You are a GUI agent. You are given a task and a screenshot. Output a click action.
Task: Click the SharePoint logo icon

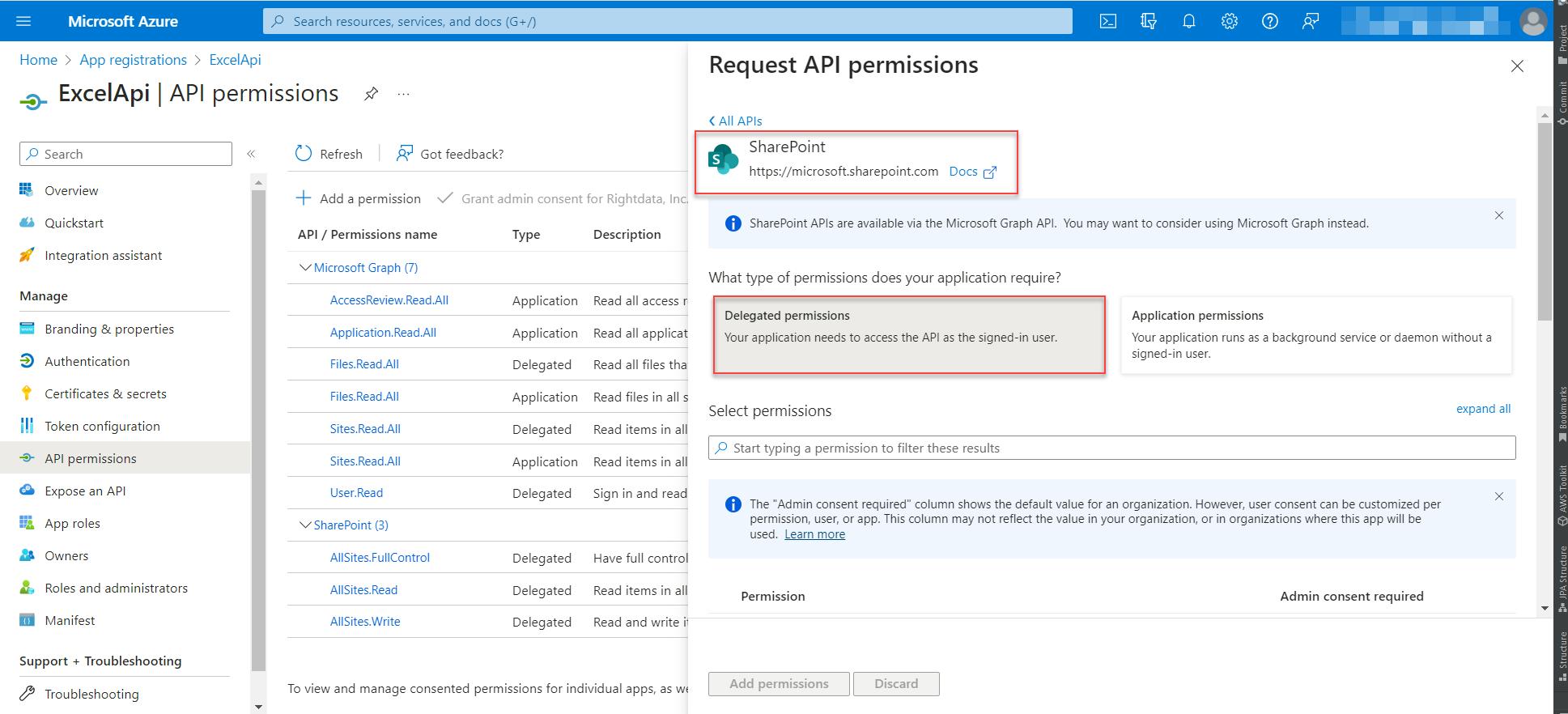pyautogui.click(x=723, y=159)
